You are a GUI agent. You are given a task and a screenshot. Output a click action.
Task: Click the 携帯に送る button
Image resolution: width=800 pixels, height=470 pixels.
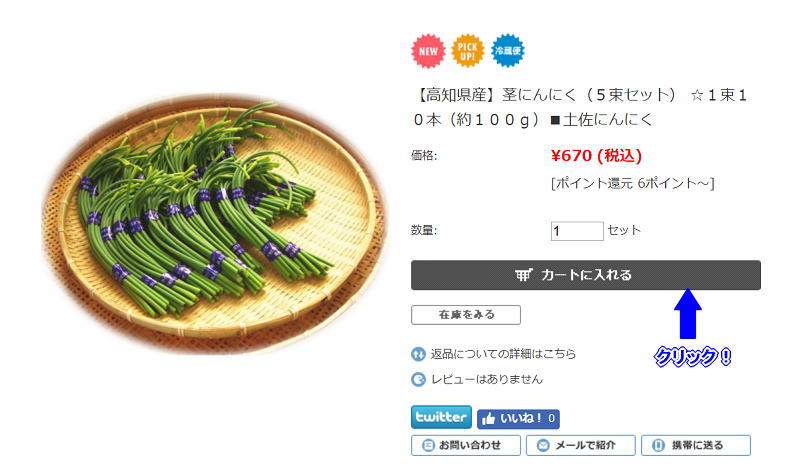(696, 446)
